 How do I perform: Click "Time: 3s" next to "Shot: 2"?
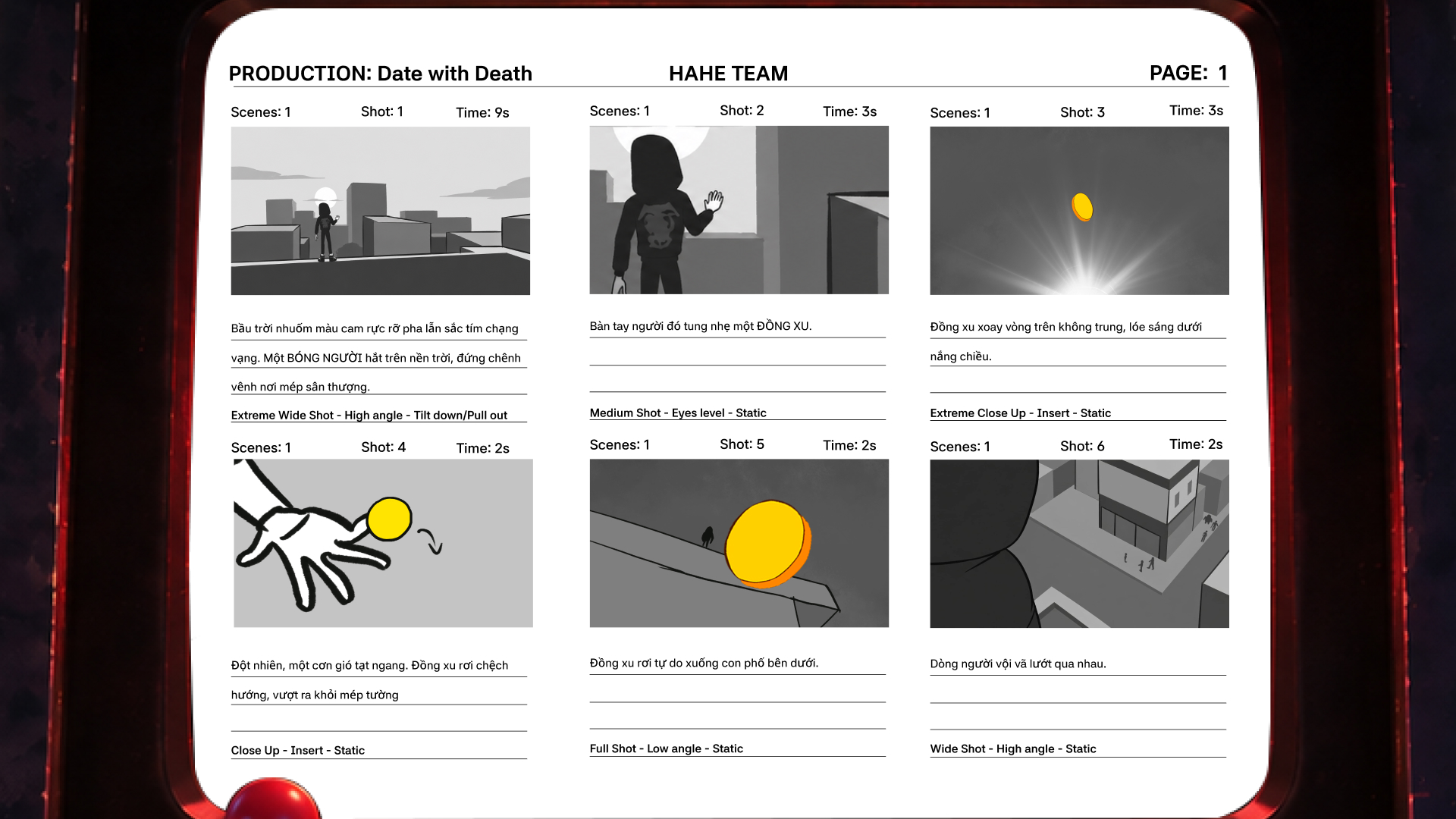pos(849,111)
